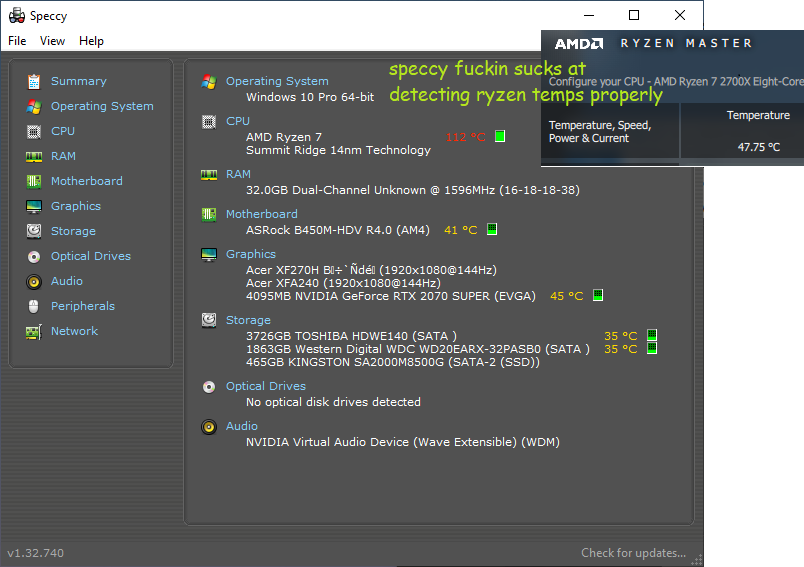Click the ASRock B450M-HDV R4.0 motherboard text
804x567 pixels.
point(338,230)
